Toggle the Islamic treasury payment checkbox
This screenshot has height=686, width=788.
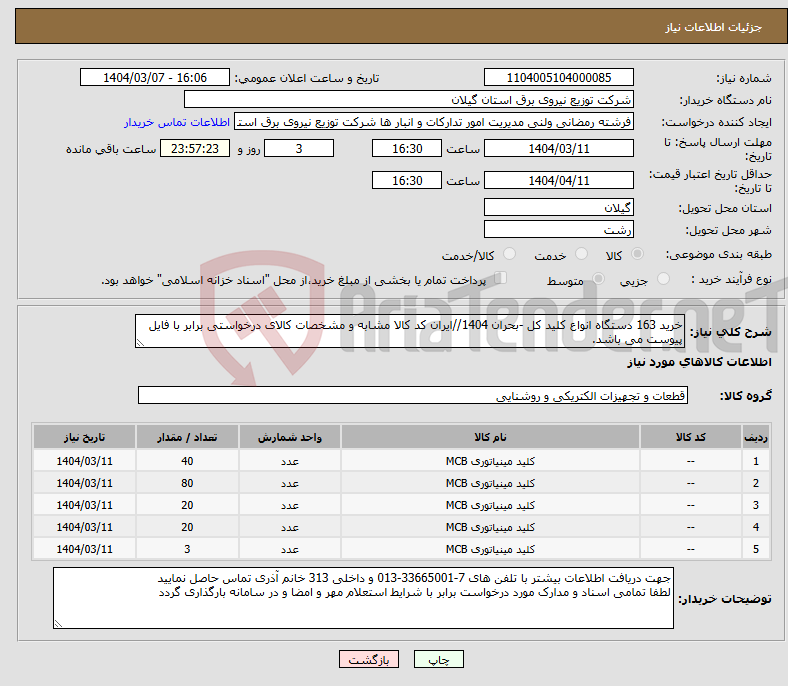point(502,279)
